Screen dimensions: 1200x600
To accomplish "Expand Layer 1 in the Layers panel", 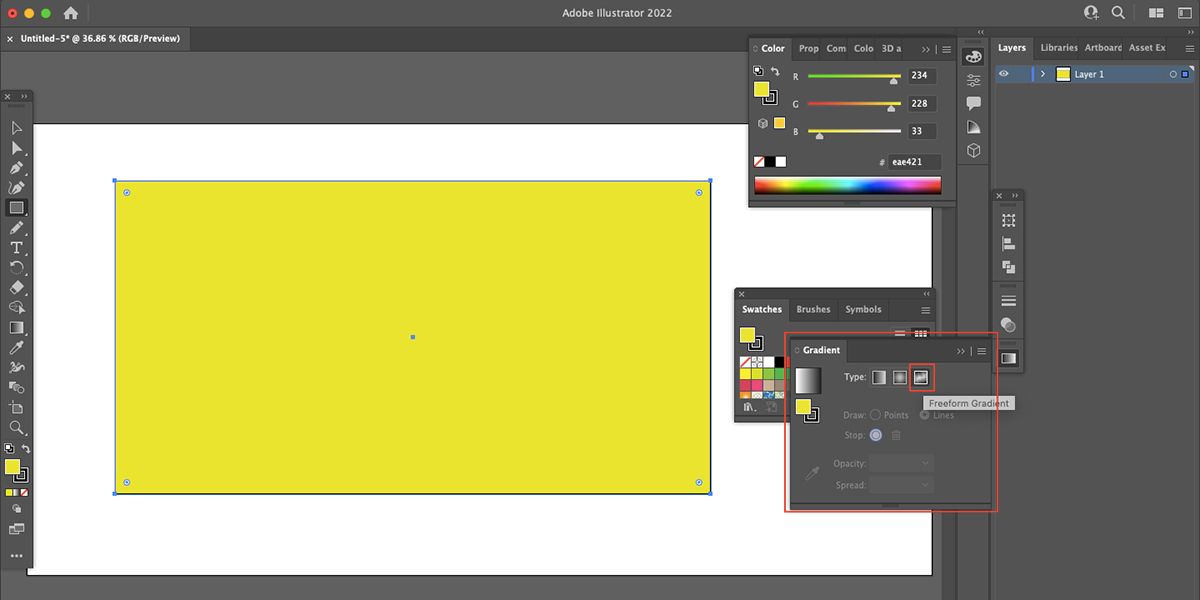I will tap(1042, 73).
